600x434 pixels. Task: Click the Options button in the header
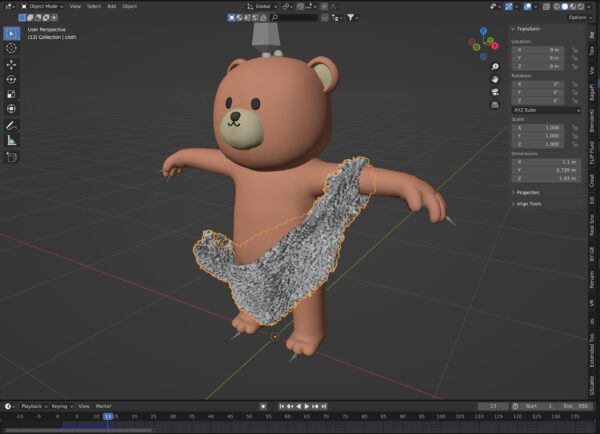[578, 17]
